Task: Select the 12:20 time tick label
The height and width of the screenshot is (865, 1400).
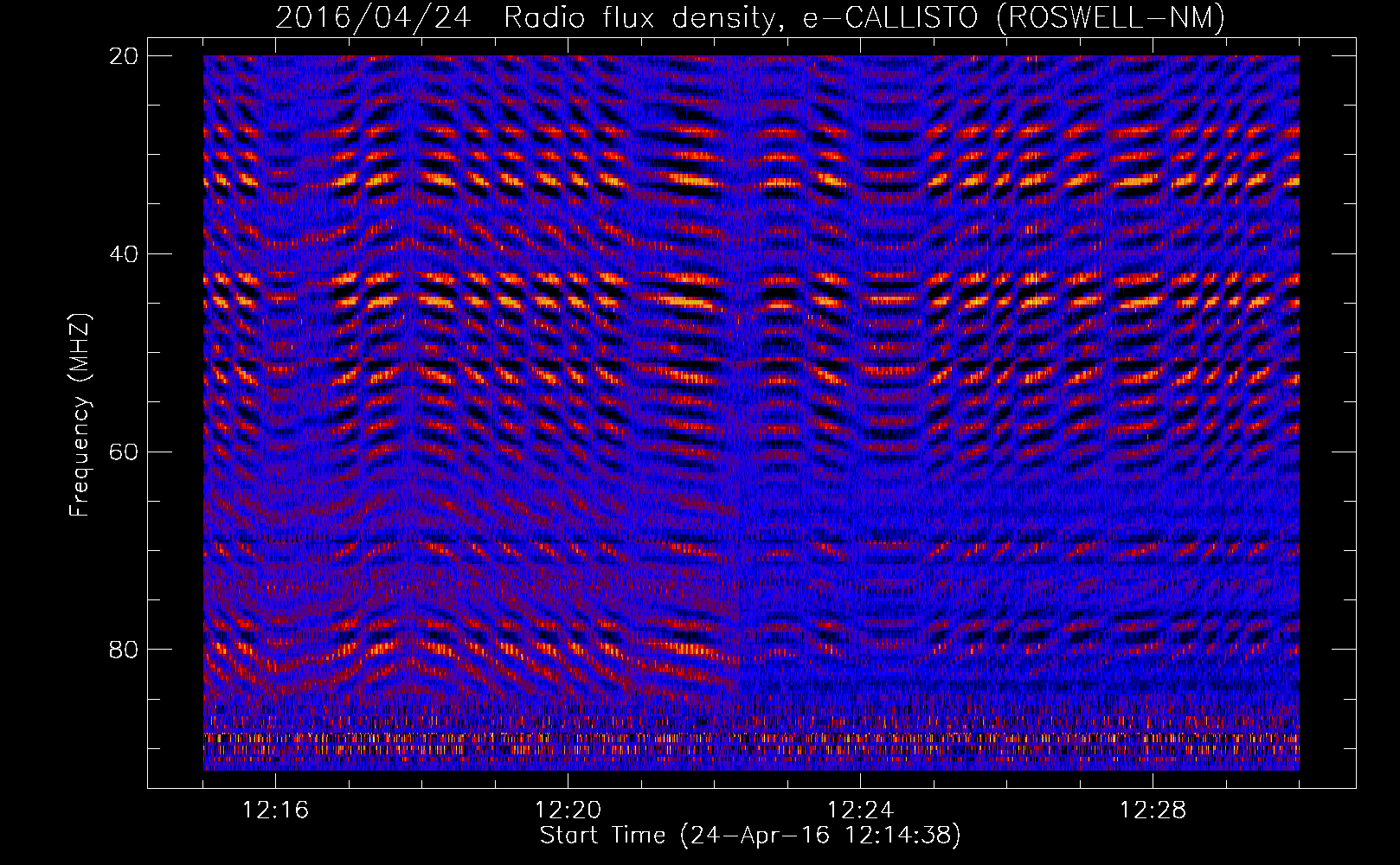Action: (568, 811)
